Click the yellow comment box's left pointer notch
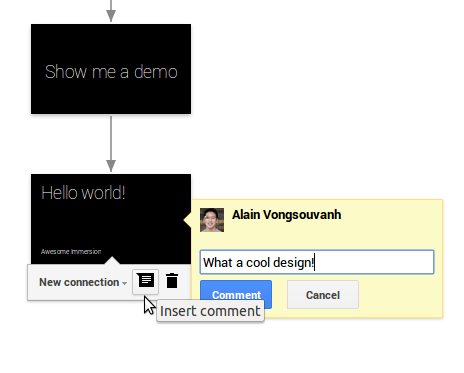 tap(187, 220)
